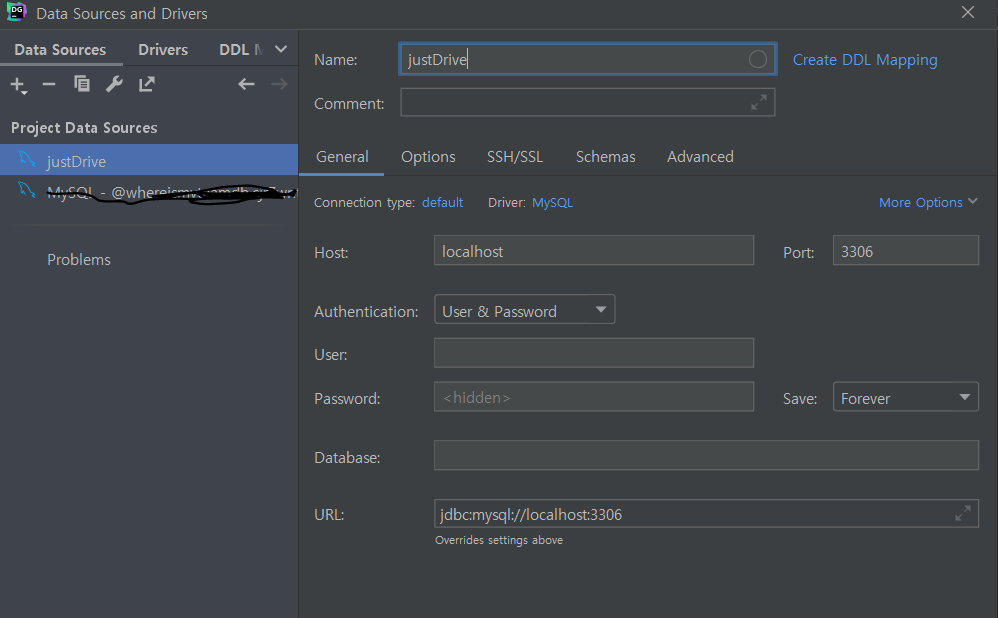
Task: Click Create DDL Mapping link
Action: point(865,60)
